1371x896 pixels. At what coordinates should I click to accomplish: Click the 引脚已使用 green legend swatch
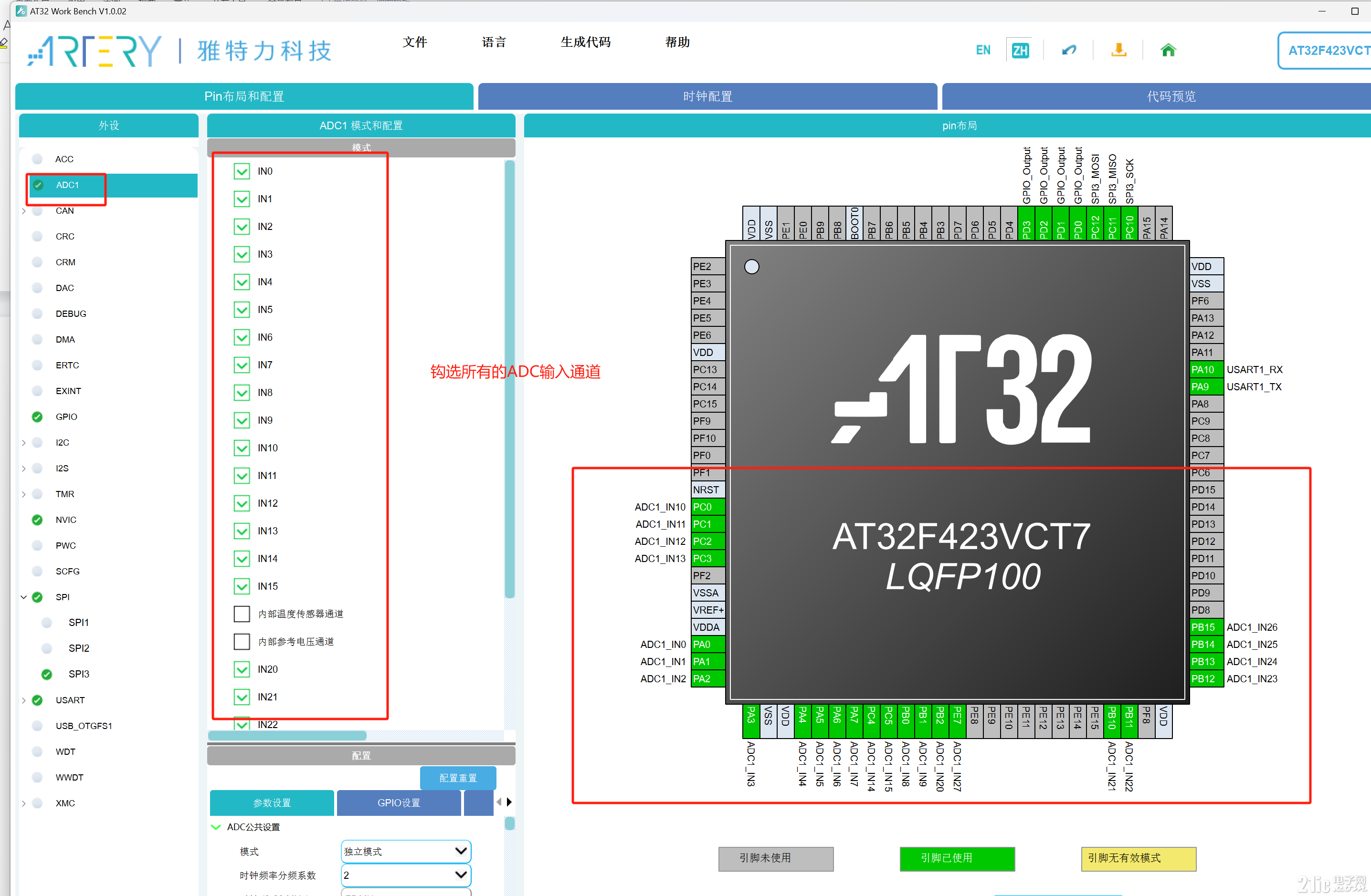tap(958, 859)
